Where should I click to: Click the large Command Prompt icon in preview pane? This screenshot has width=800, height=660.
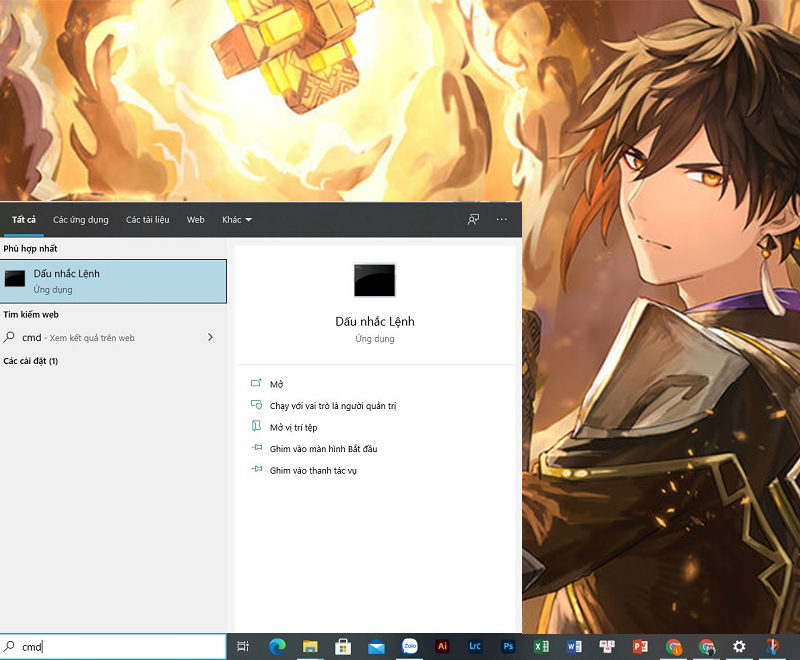point(374,280)
